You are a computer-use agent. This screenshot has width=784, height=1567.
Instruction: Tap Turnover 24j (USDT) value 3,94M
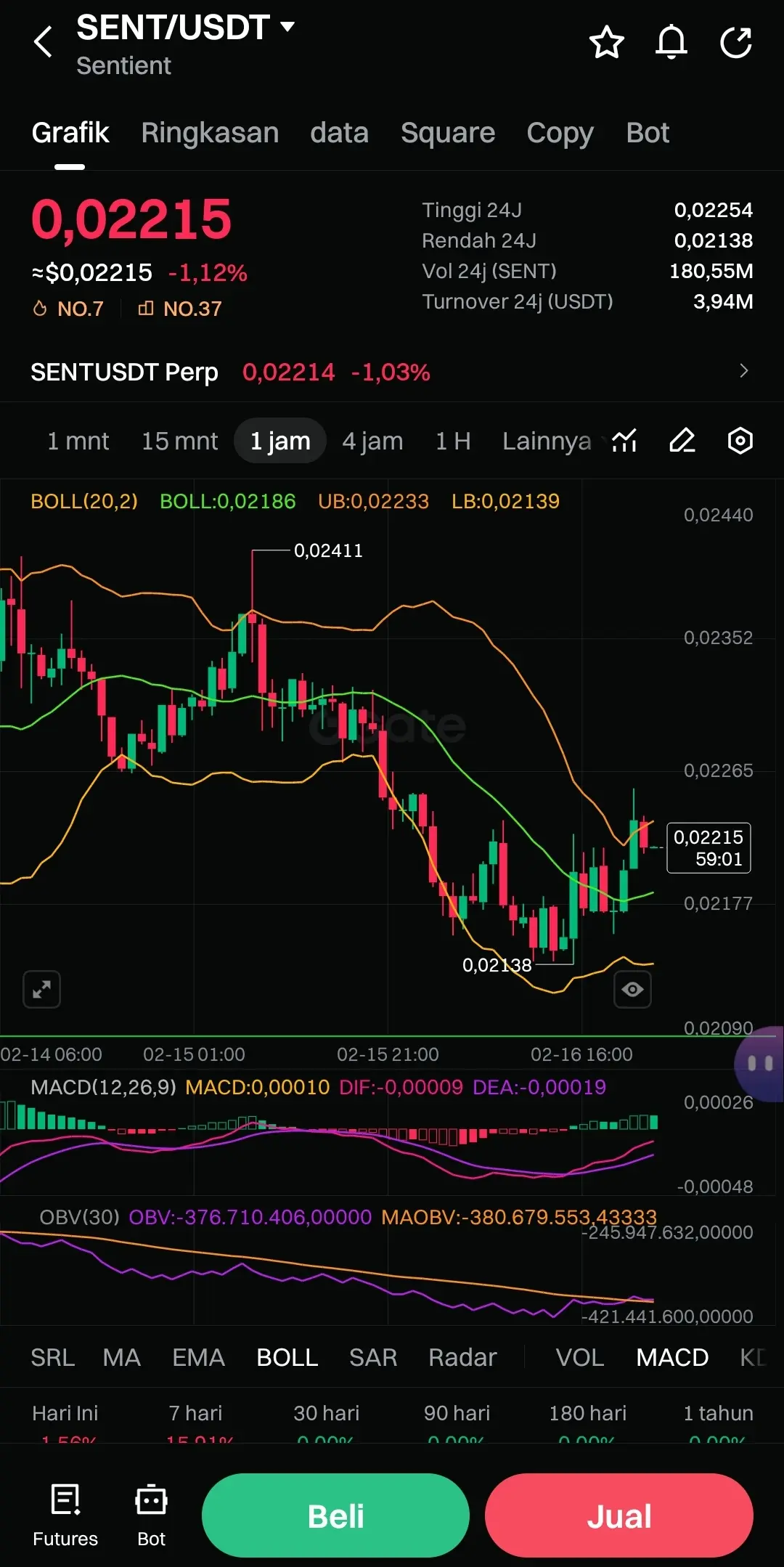pos(723,301)
